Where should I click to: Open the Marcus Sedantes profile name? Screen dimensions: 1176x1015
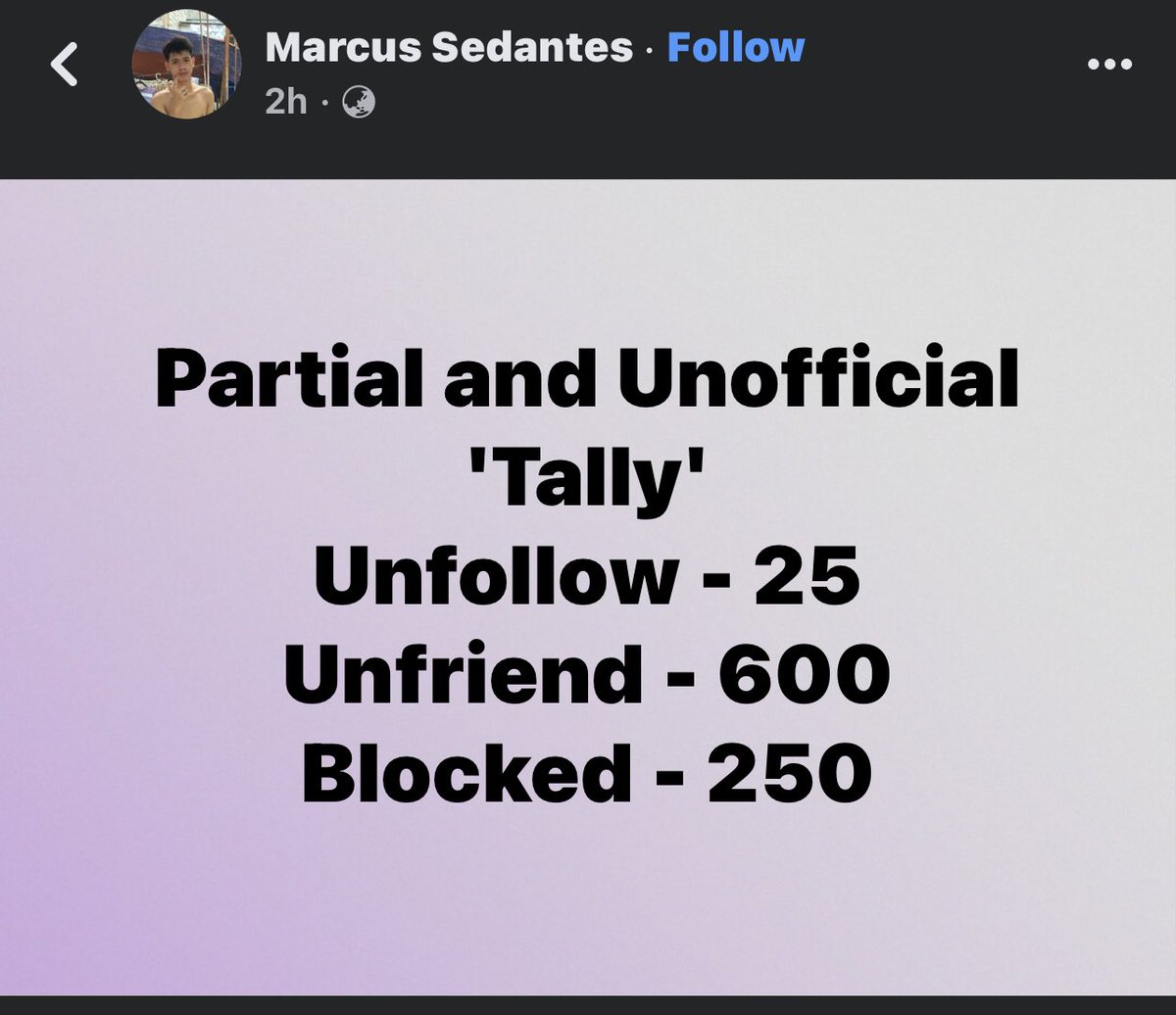click(449, 47)
